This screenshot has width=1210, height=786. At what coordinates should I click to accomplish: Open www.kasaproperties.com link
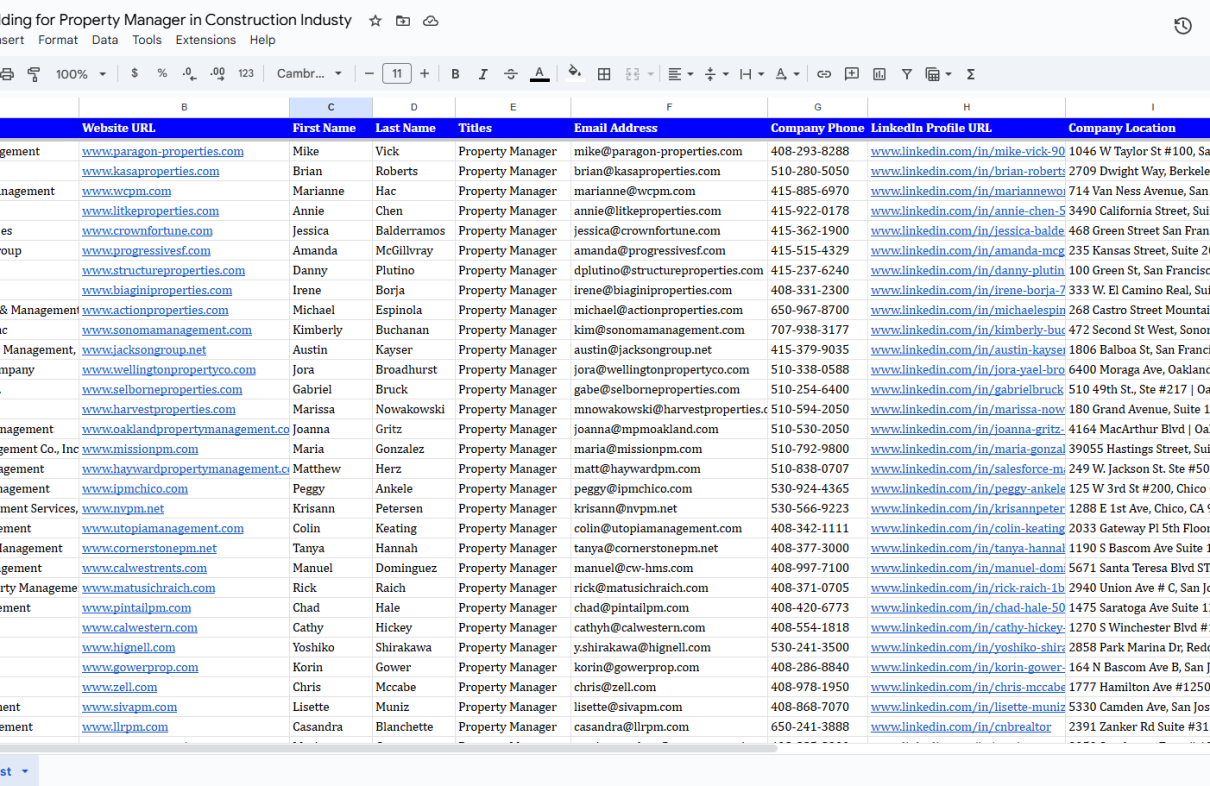(151, 171)
